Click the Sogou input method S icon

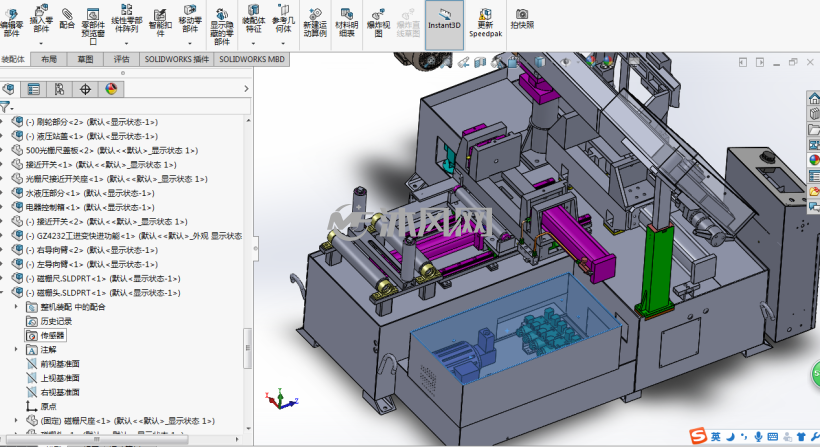698,435
